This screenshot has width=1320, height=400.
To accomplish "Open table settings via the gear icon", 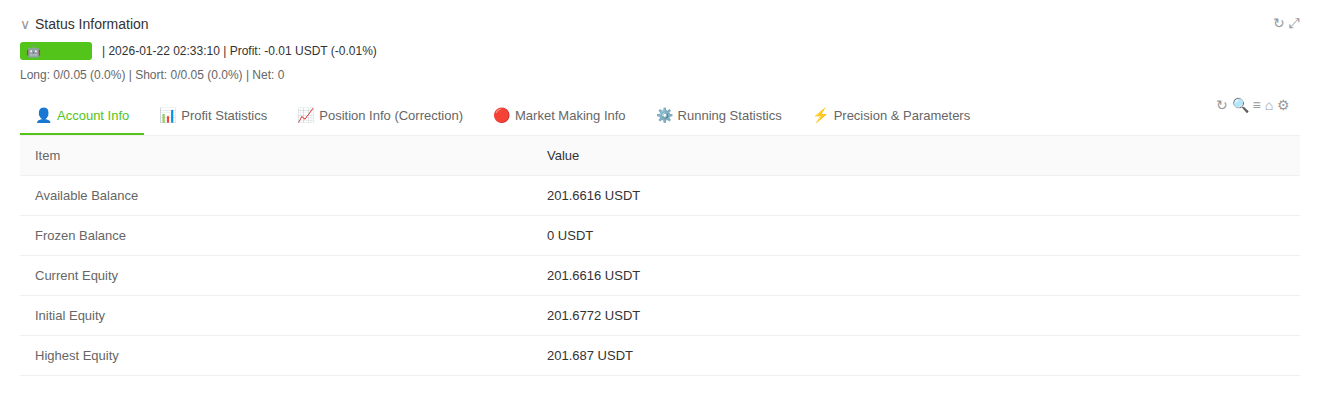I will [1284, 105].
